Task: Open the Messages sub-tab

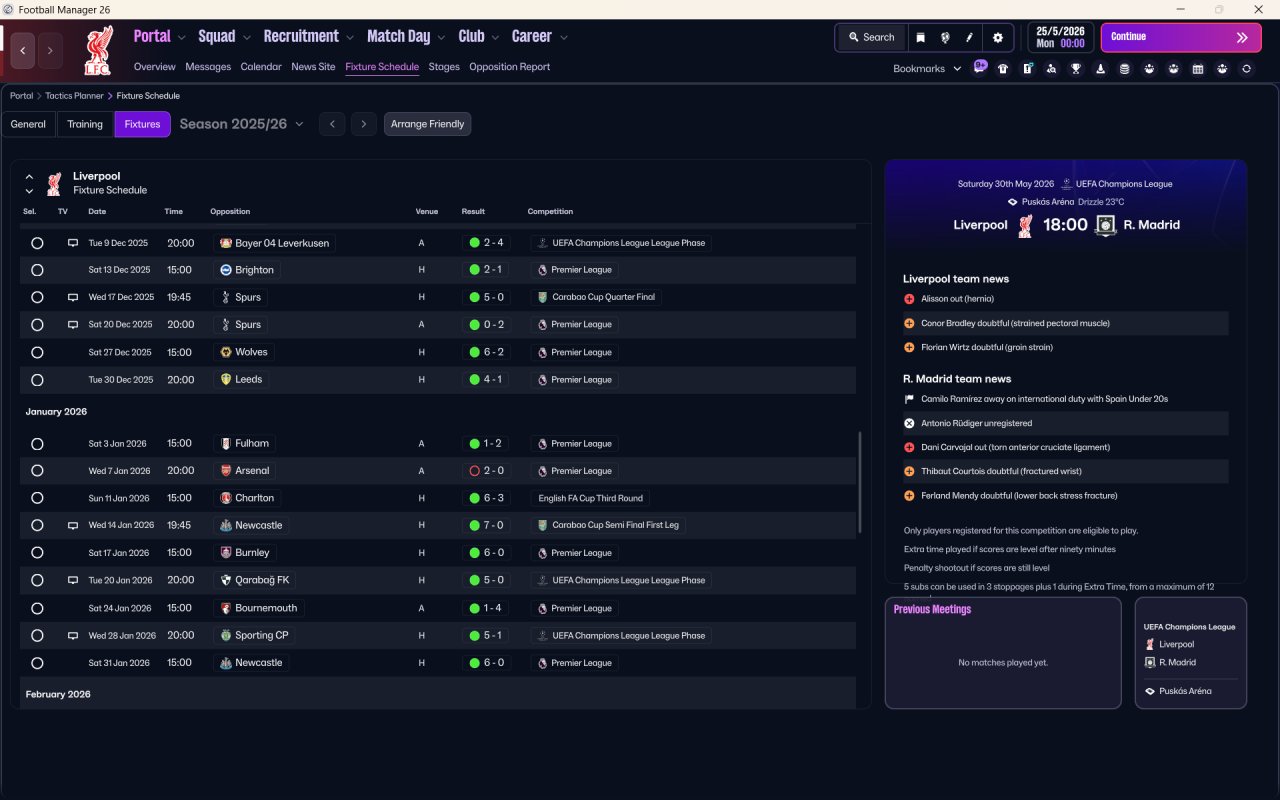Action: coord(208,67)
